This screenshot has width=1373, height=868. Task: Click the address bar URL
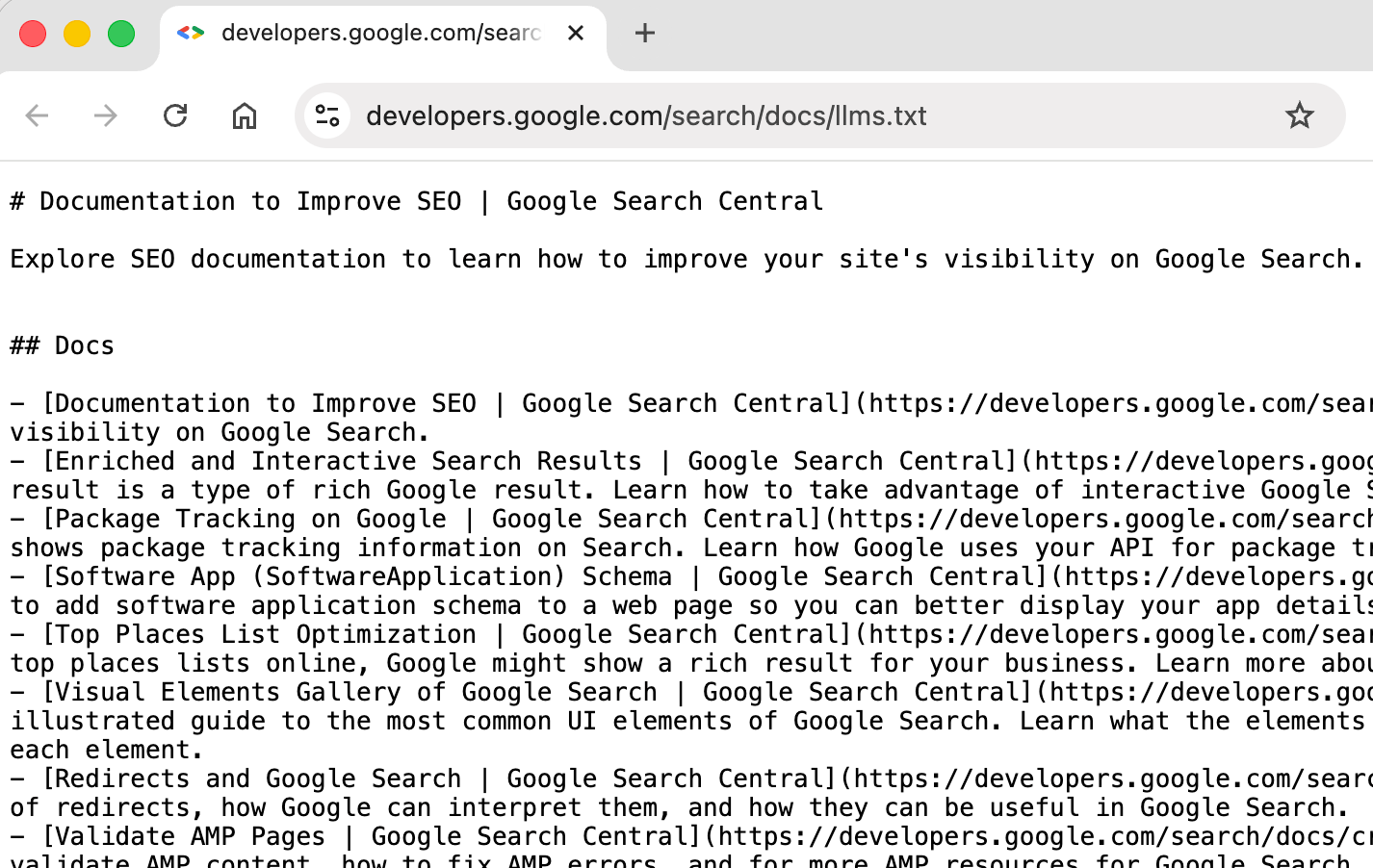(645, 115)
